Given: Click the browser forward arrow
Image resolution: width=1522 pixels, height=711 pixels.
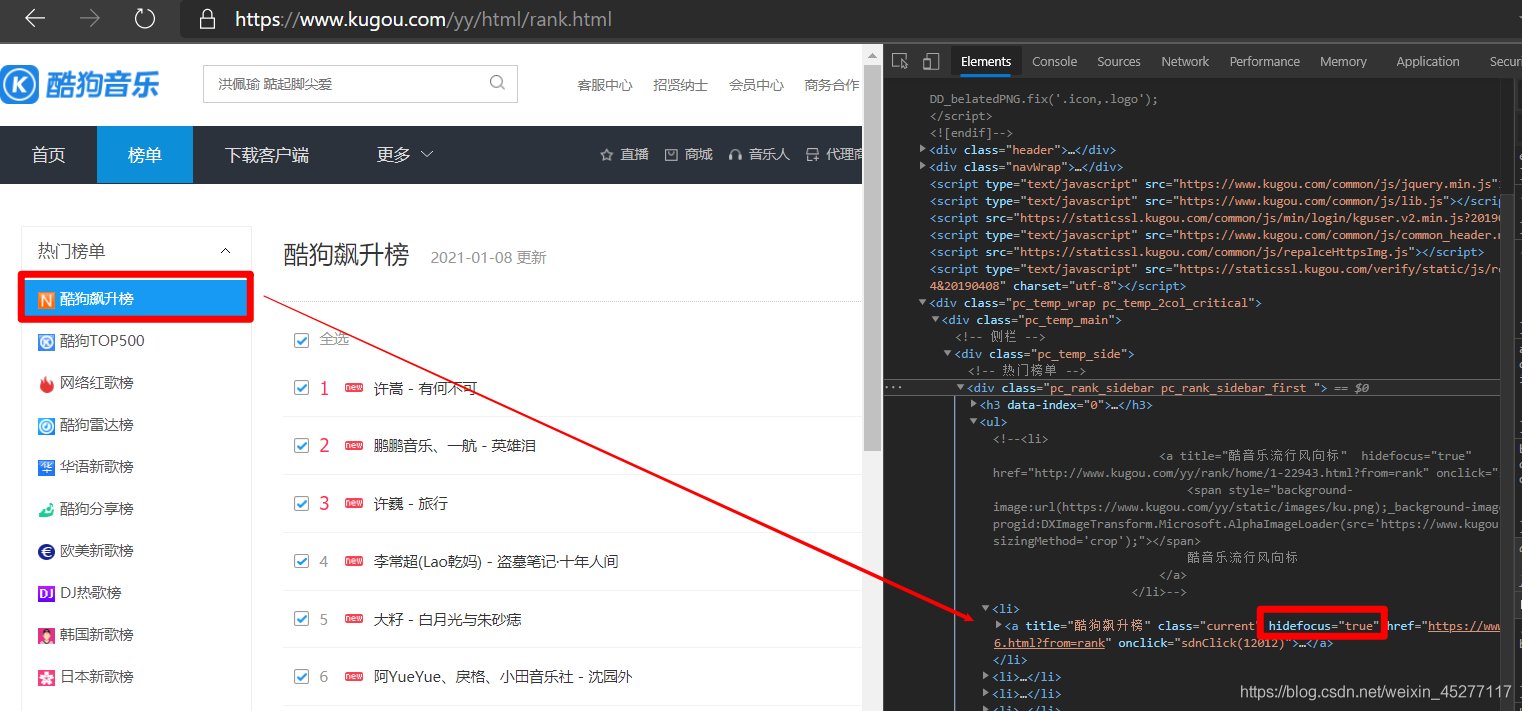Looking at the screenshot, I should click(90, 18).
